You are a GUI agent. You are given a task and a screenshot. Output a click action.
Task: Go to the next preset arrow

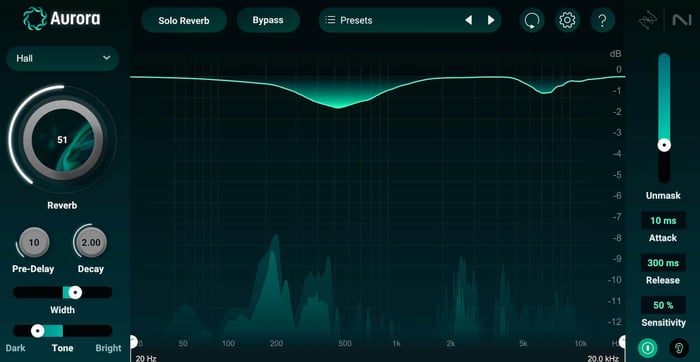click(x=491, y=20)
